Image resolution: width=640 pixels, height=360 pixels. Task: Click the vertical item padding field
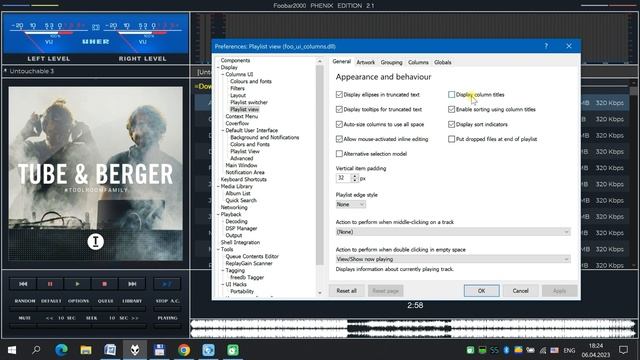(x=343, y=178)
